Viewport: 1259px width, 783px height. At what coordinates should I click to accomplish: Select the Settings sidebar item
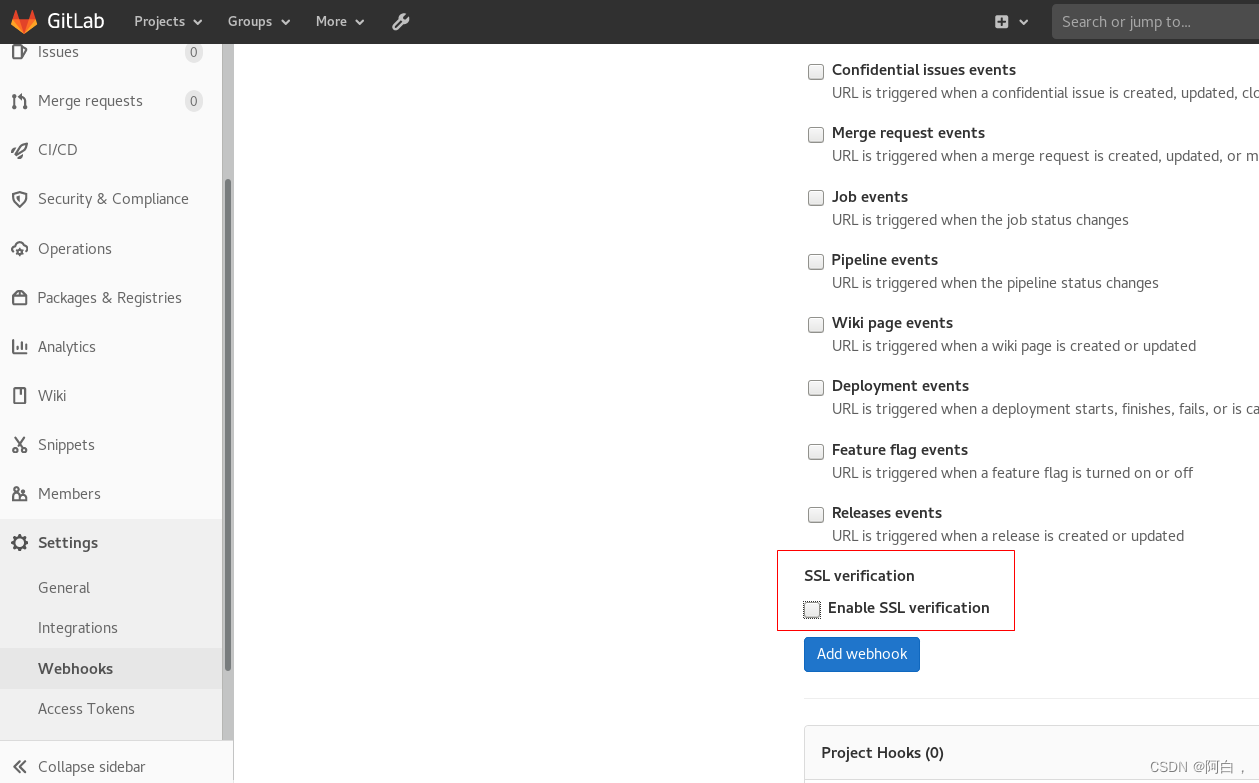coord(110,543)
